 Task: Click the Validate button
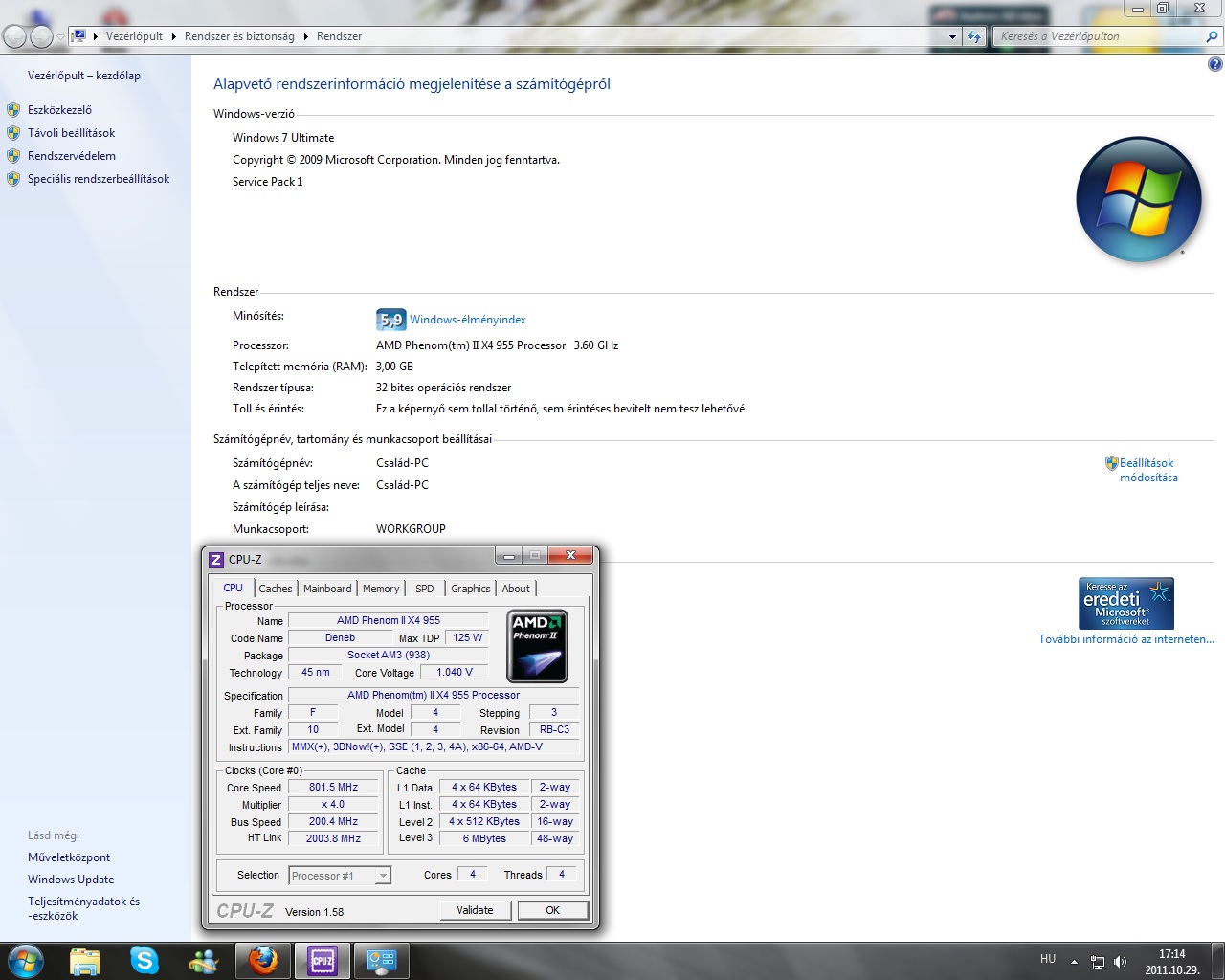[x=475, y=910]
